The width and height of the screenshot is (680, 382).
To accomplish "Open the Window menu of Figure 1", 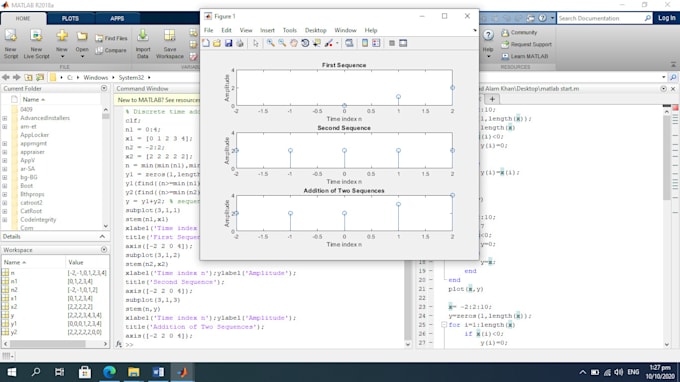I will (x=345, y=30).
